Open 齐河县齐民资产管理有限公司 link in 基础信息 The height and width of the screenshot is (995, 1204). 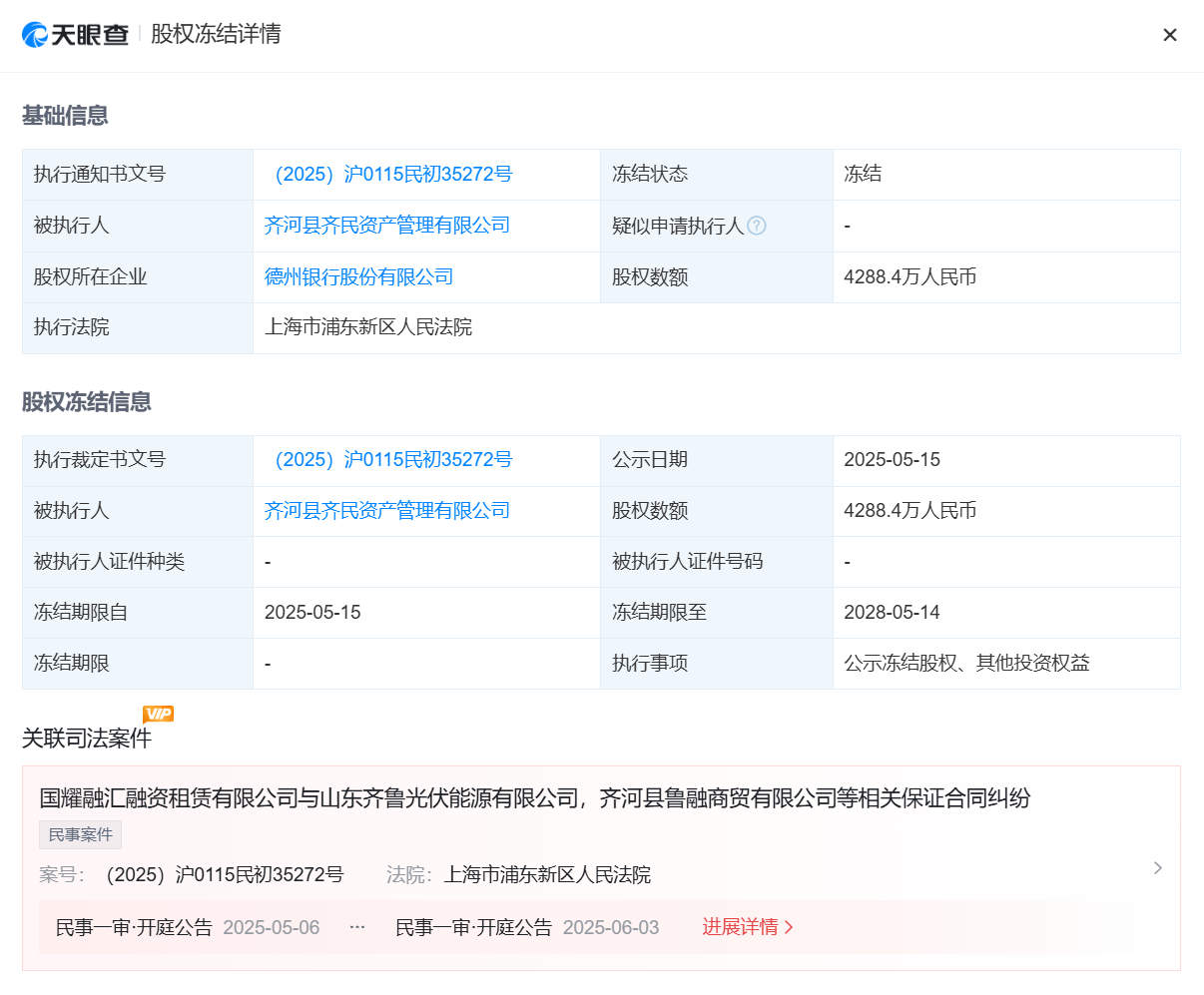tap(387, 226)
